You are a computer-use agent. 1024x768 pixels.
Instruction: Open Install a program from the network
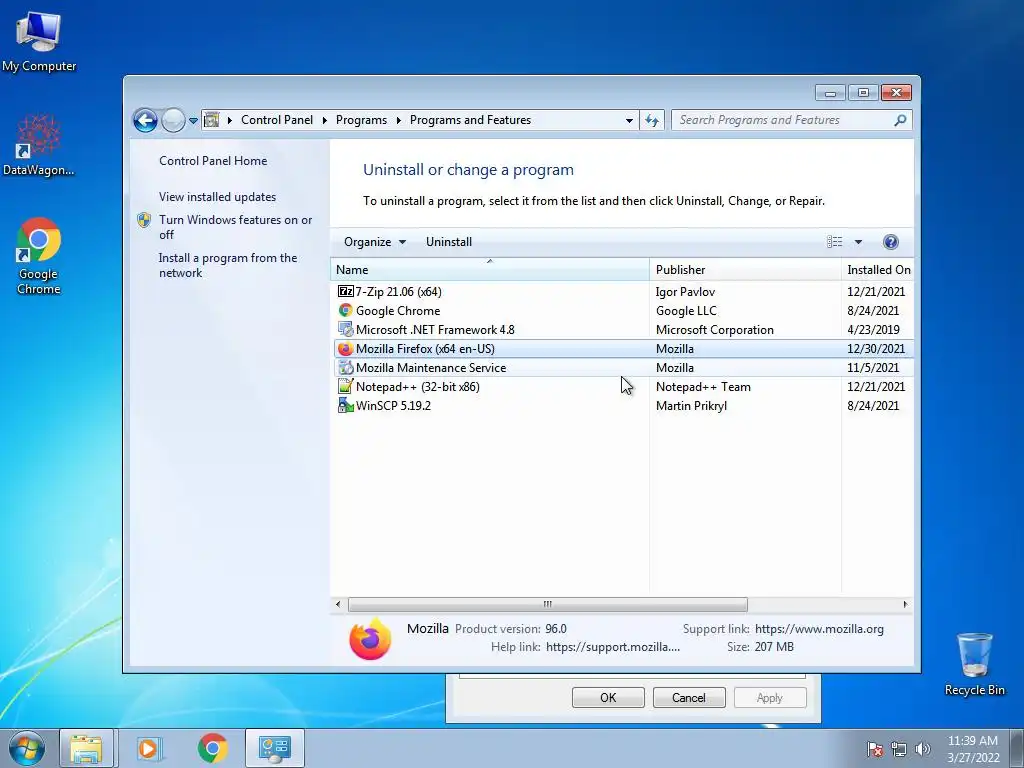(228, 265)
